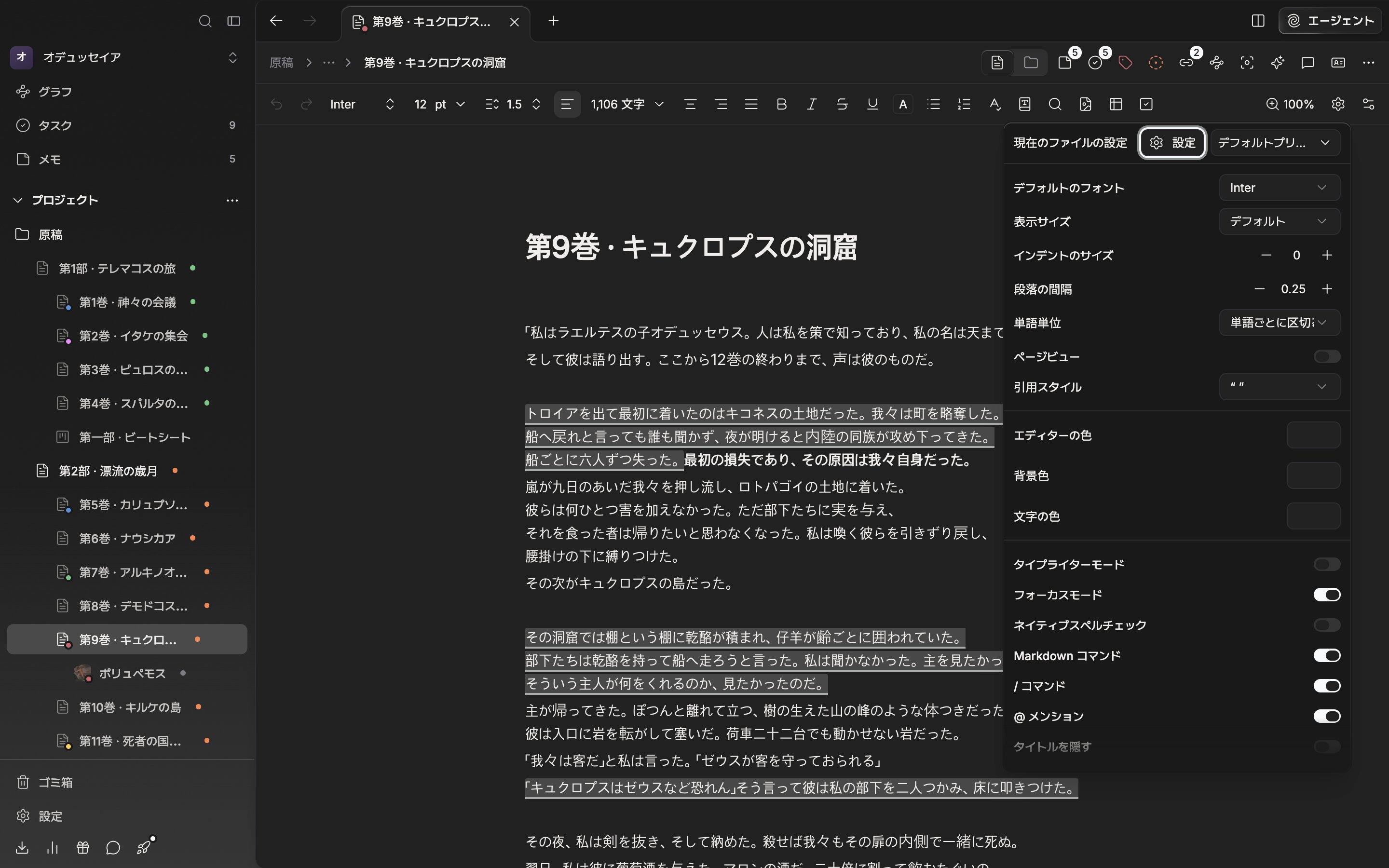Apply bold formatting
Viewport: 1389px width, 868px height.
(781, 104)
